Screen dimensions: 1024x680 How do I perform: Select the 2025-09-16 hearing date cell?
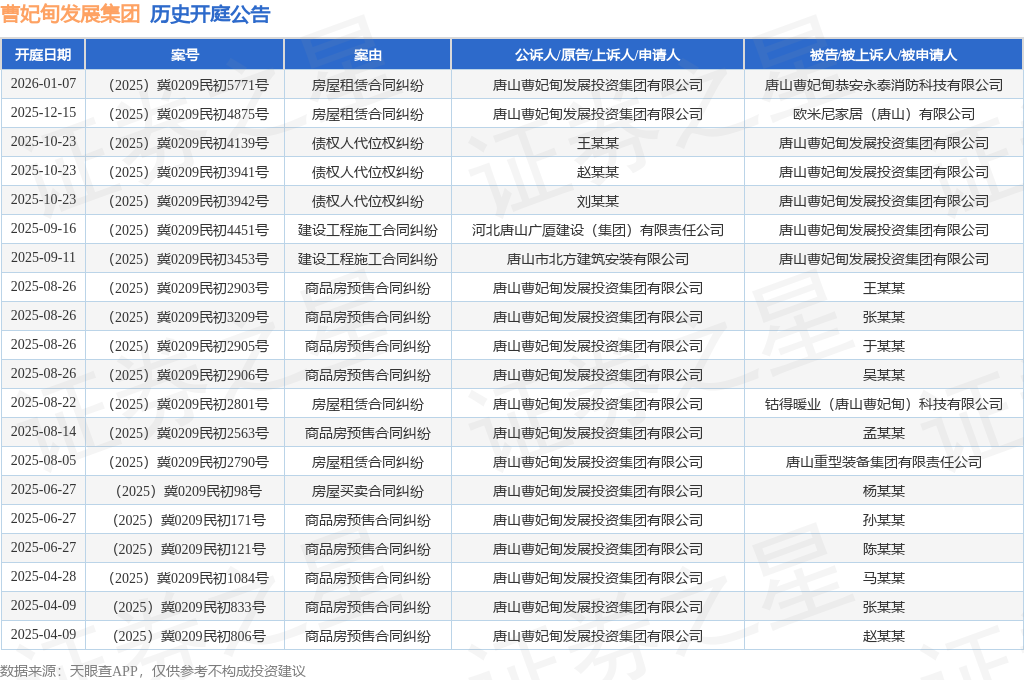(x=43, y=229)
